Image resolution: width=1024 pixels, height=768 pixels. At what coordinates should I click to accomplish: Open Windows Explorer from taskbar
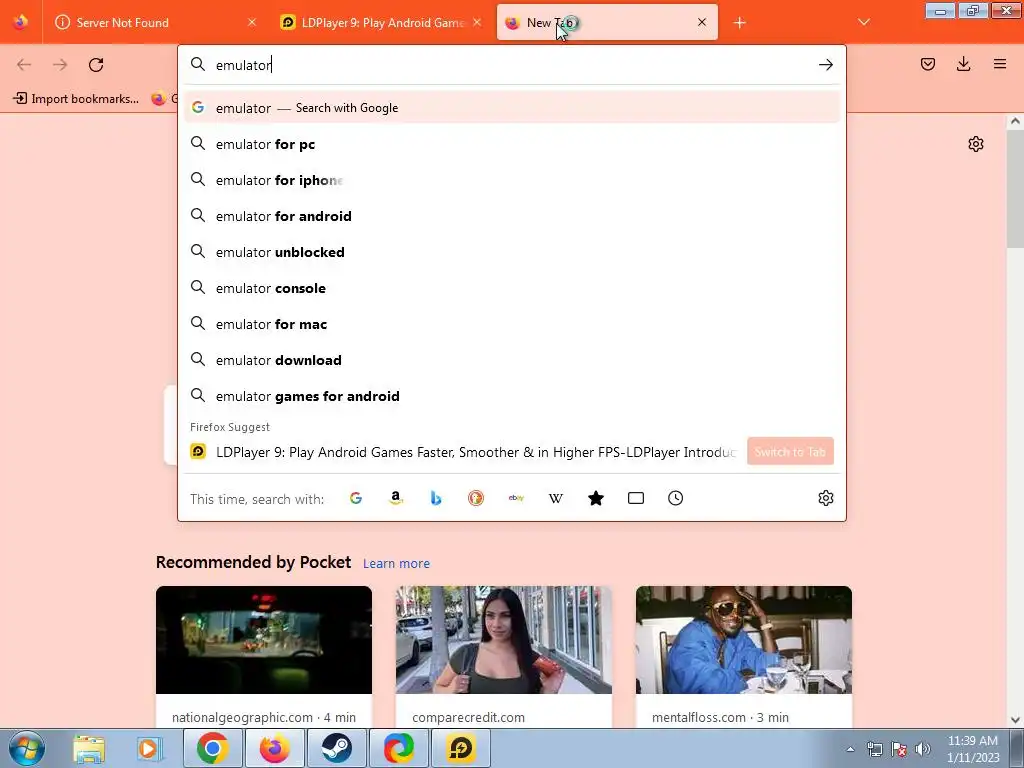coord(89,748)
